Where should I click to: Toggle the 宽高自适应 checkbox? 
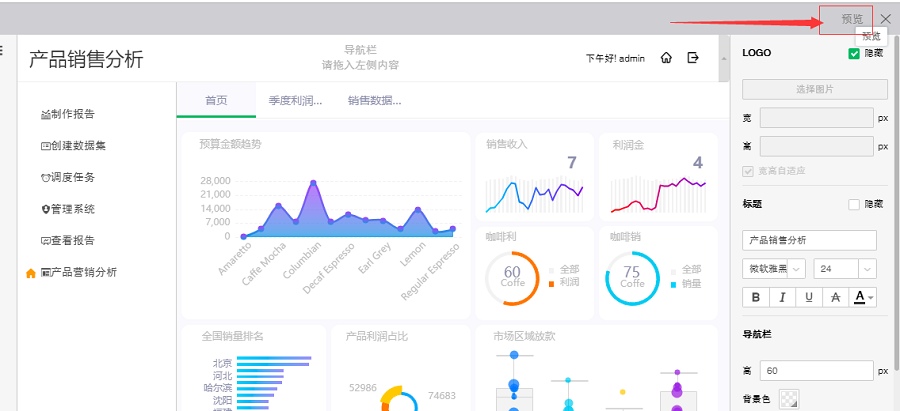point(748,171)
